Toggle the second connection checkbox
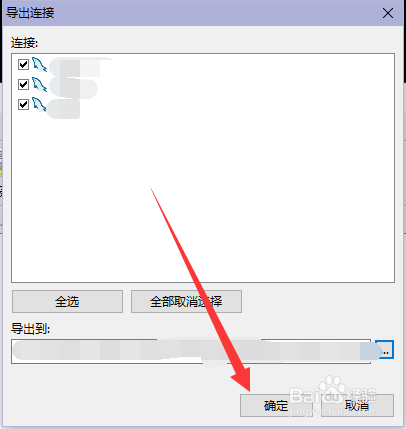Screen dimensions: 406x429 pyautogui.click(x=23, y=84)
